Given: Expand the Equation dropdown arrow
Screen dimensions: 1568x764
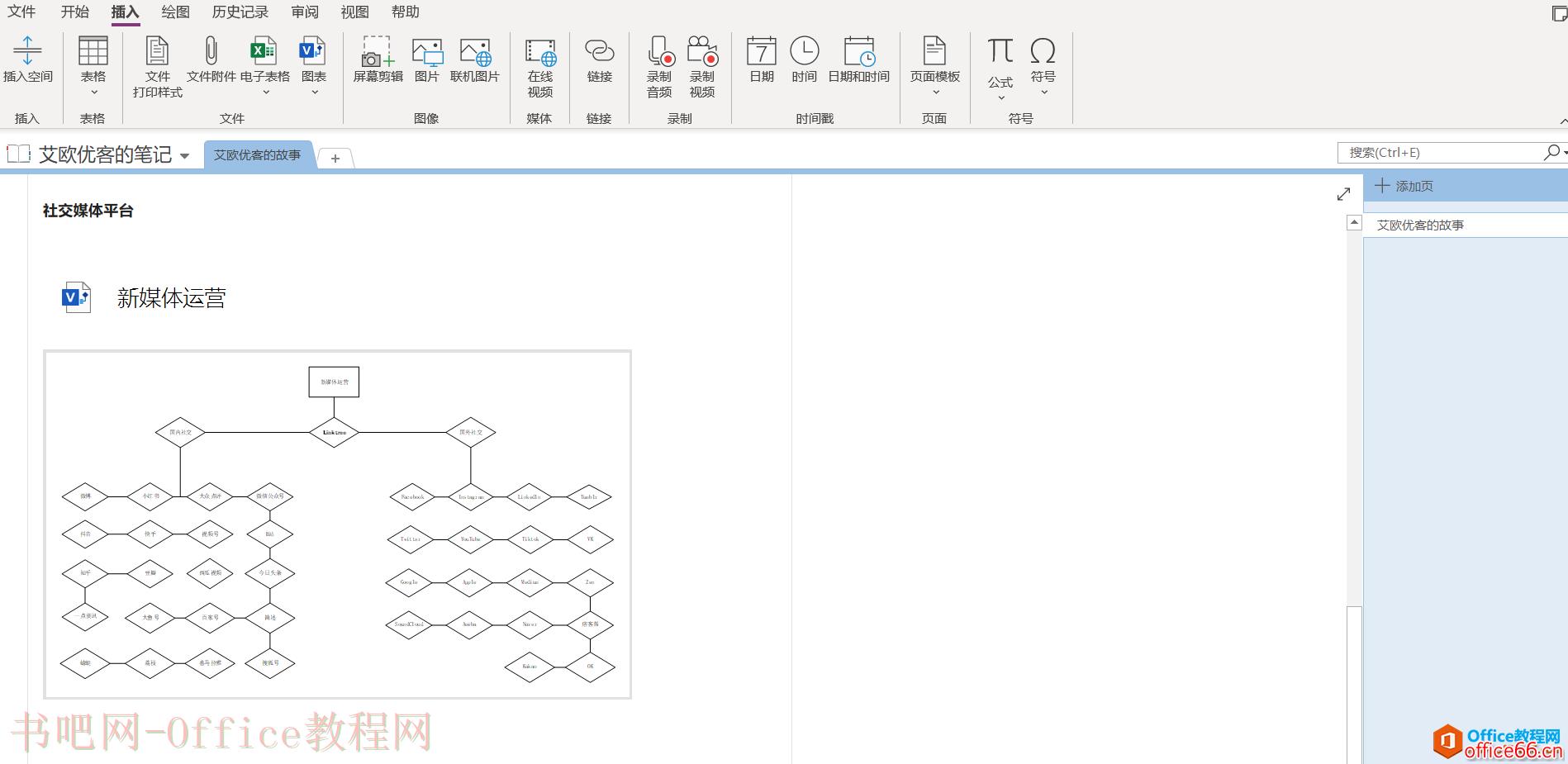Looking at the screenshot, I should coord(1000,98).
